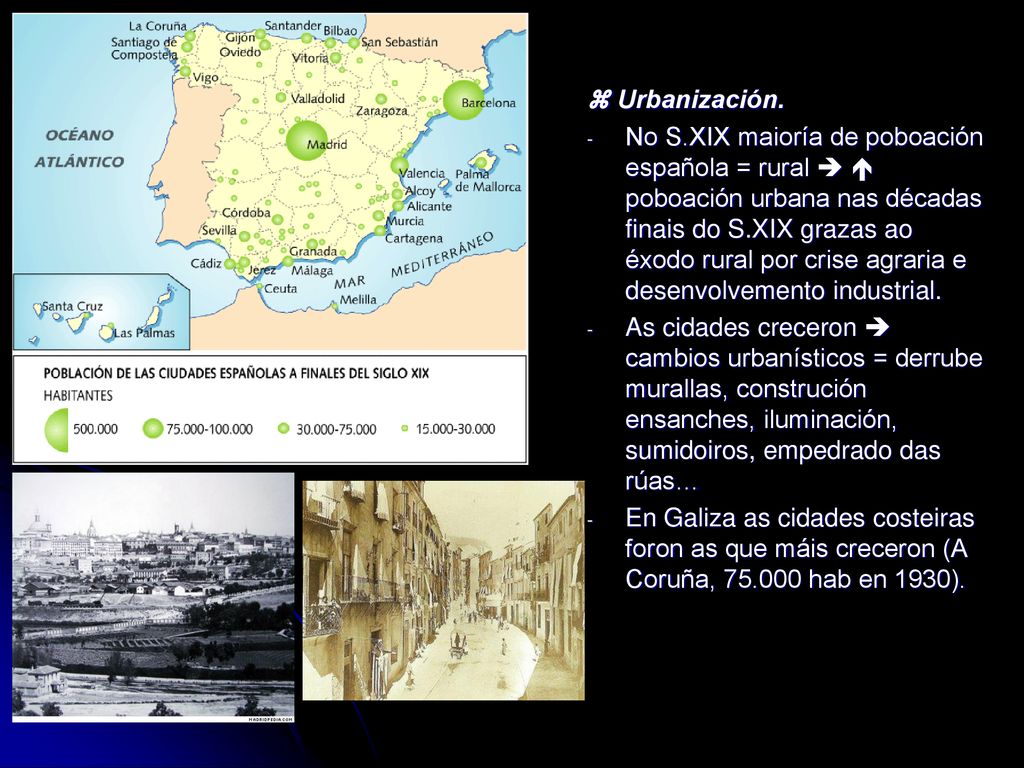Select the black-and-white city panorama photo
The height and width of the screenshot is (768, 1024).
click(153, 598)
